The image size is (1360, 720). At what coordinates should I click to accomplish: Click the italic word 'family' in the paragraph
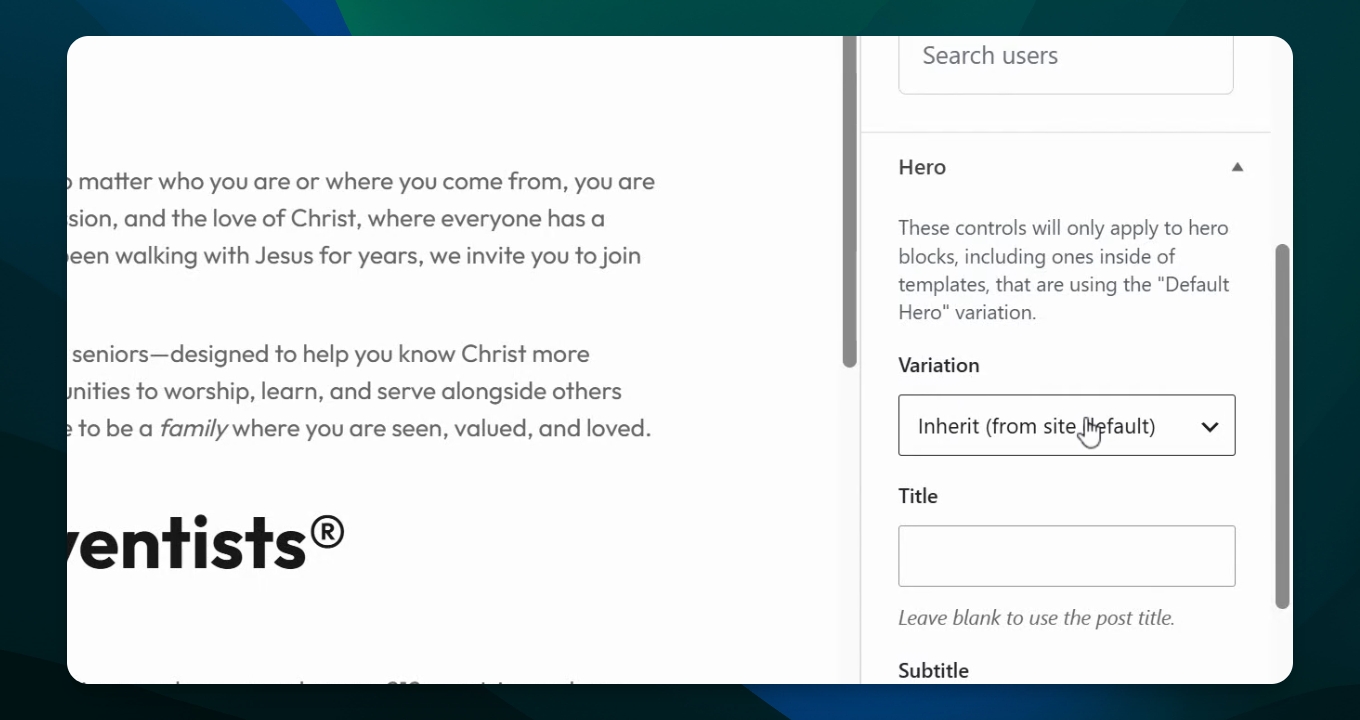click(x=194, y=428)
